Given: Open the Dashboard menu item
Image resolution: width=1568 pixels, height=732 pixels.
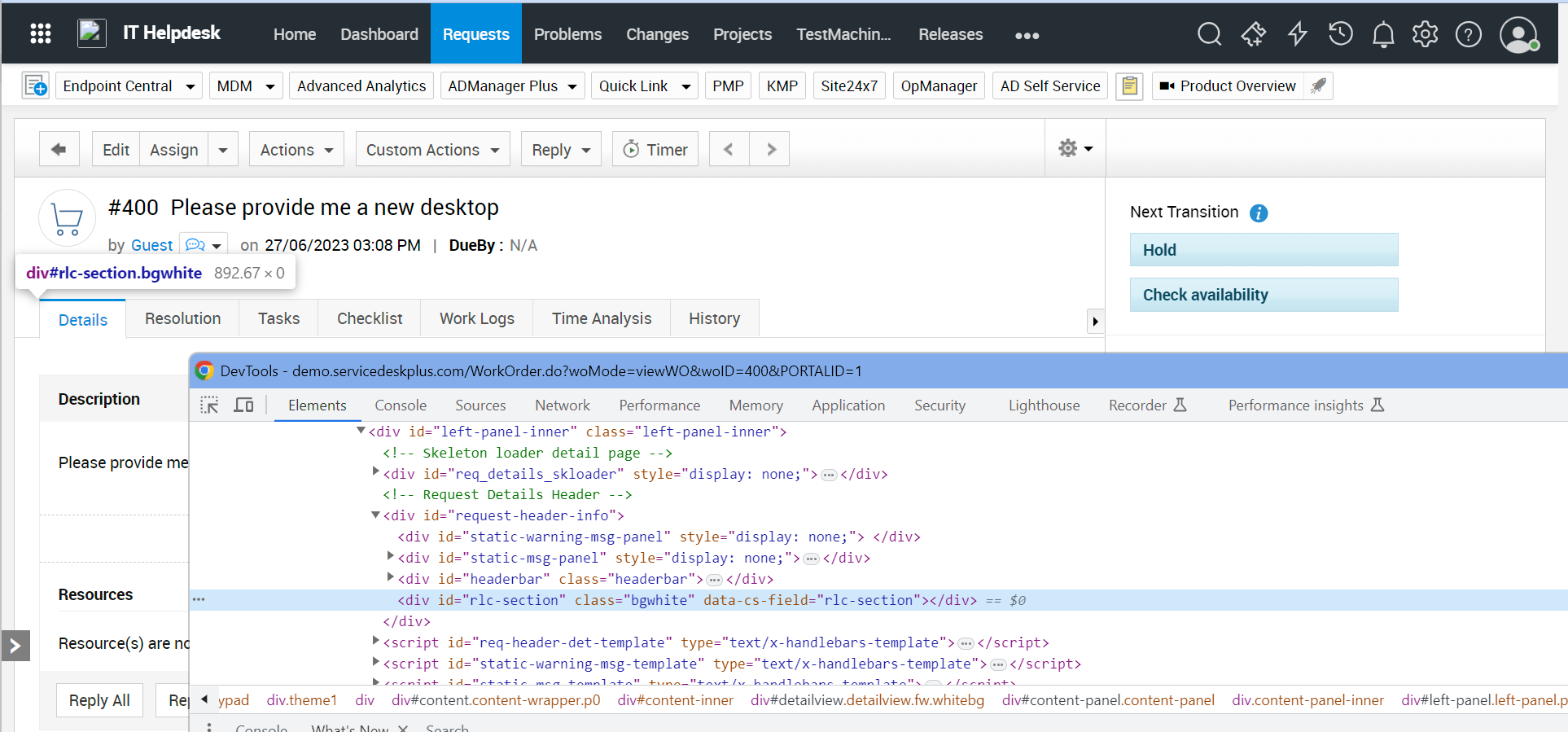Looking at the screenshot, I should click(x=379, y=34).
